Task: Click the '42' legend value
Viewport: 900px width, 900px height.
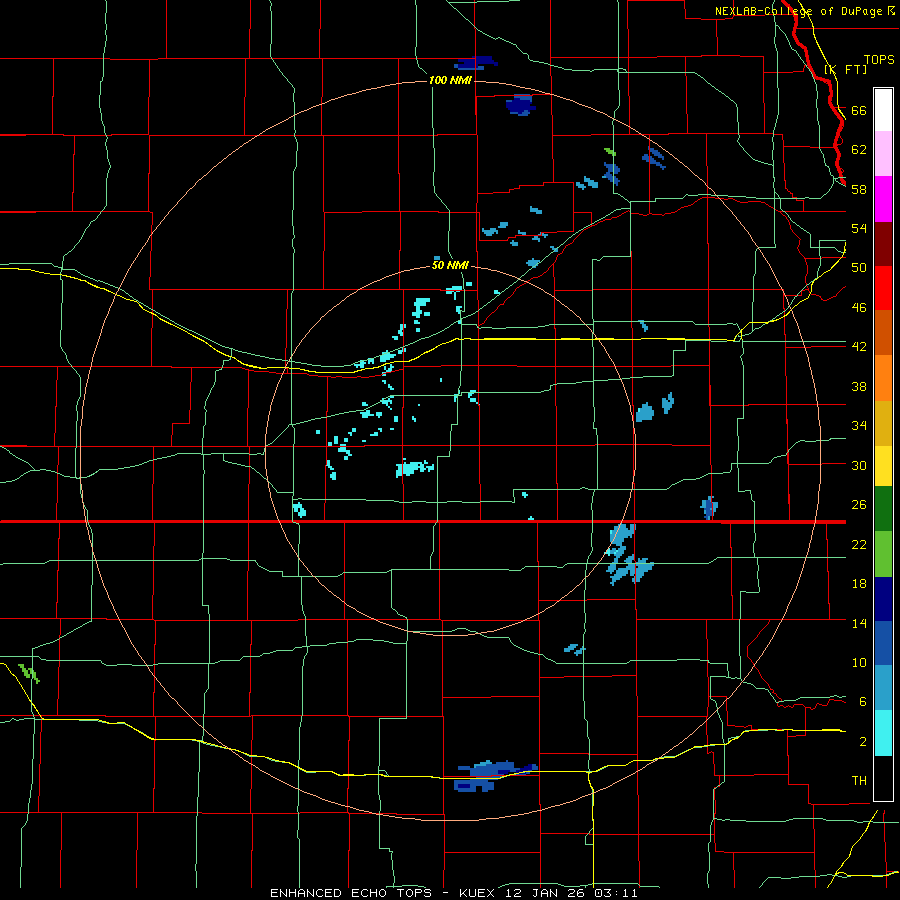Action: click(859, 347)
